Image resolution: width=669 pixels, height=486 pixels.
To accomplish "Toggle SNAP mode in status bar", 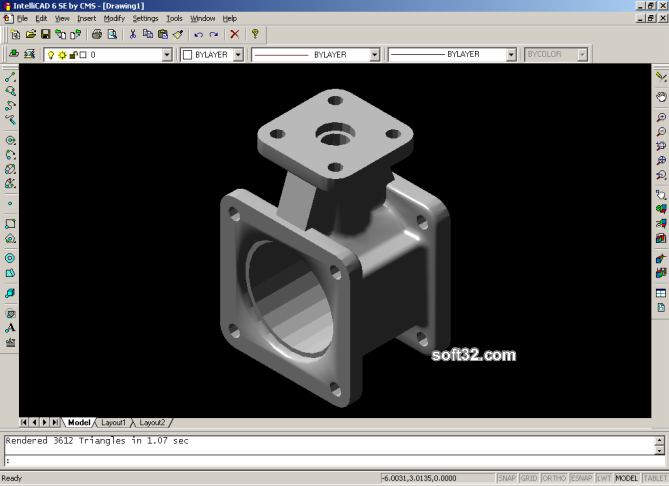I will (507, 478).
